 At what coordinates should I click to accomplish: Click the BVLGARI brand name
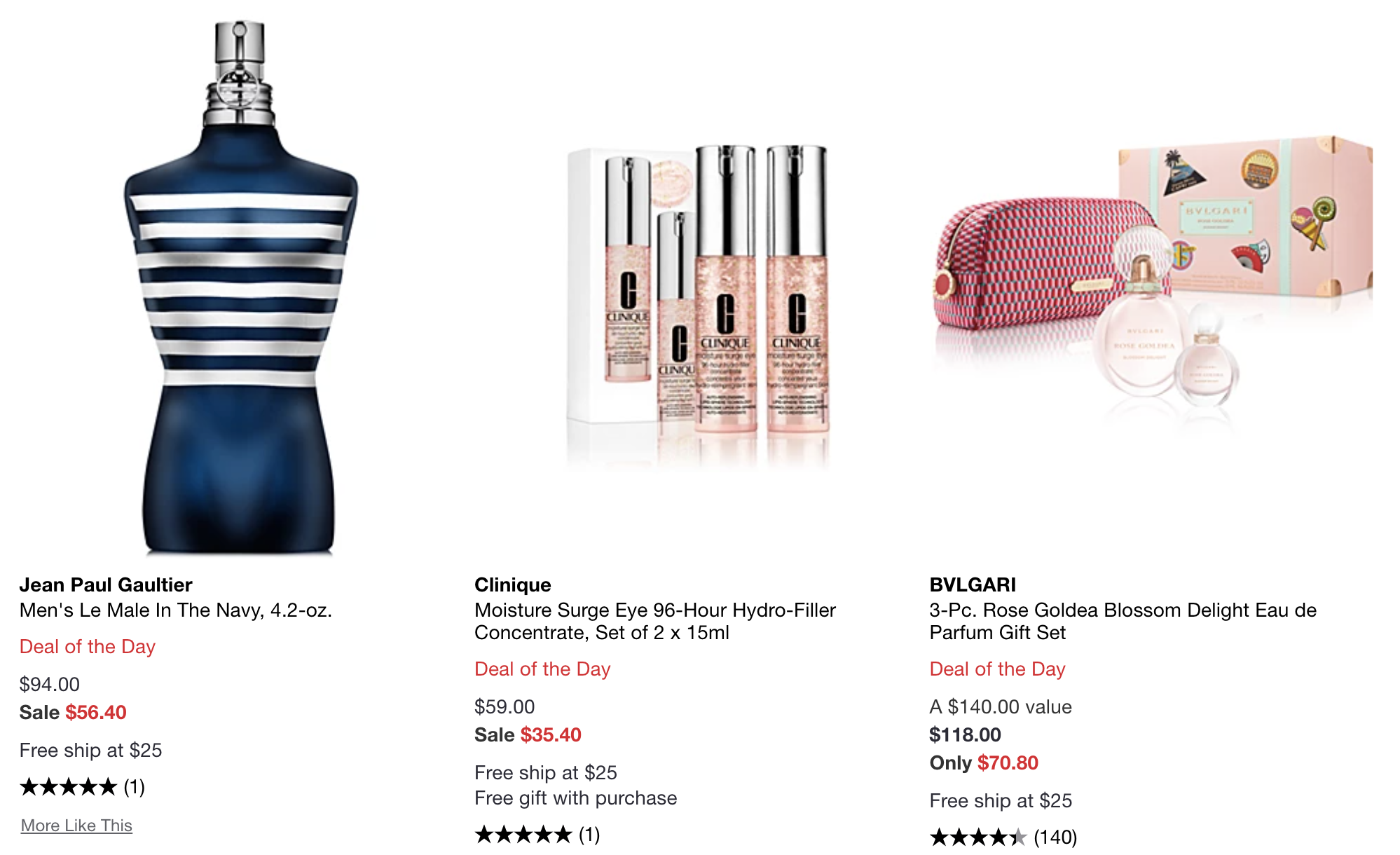pyautogui.click(x=973, y=584)
